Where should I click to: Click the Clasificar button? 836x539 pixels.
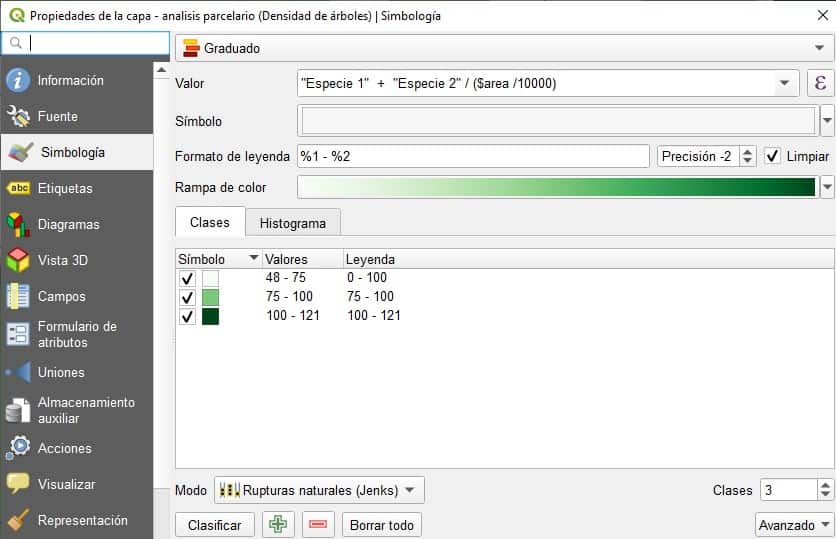coord(215,525)
